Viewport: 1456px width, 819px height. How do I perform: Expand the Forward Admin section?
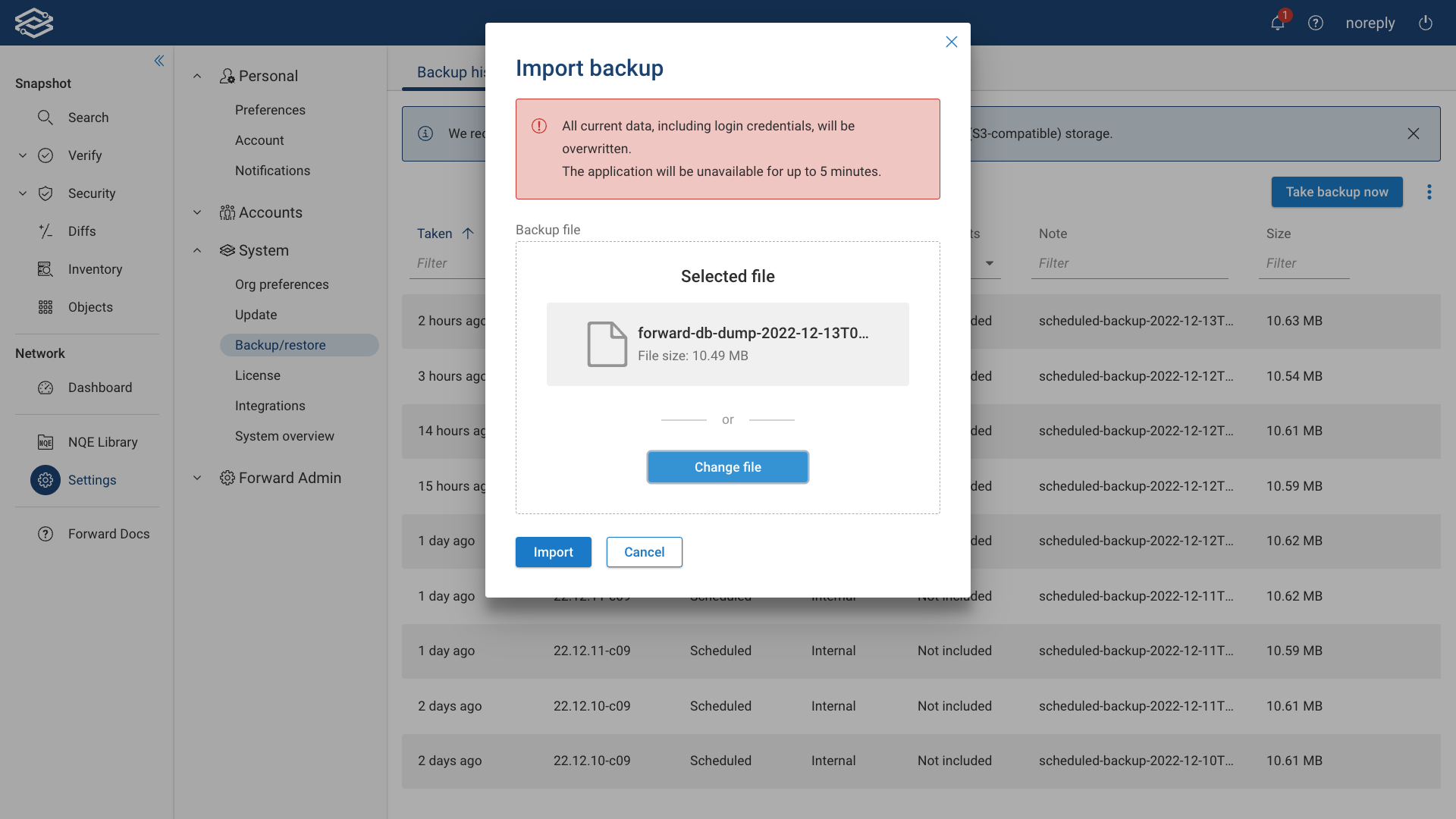tap(196, 478)
